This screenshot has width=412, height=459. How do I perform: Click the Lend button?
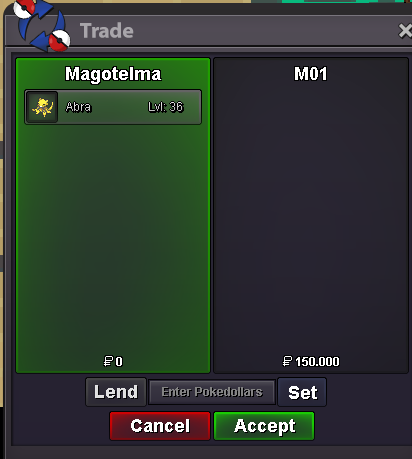pyautogui.click(x=116, y=392)
